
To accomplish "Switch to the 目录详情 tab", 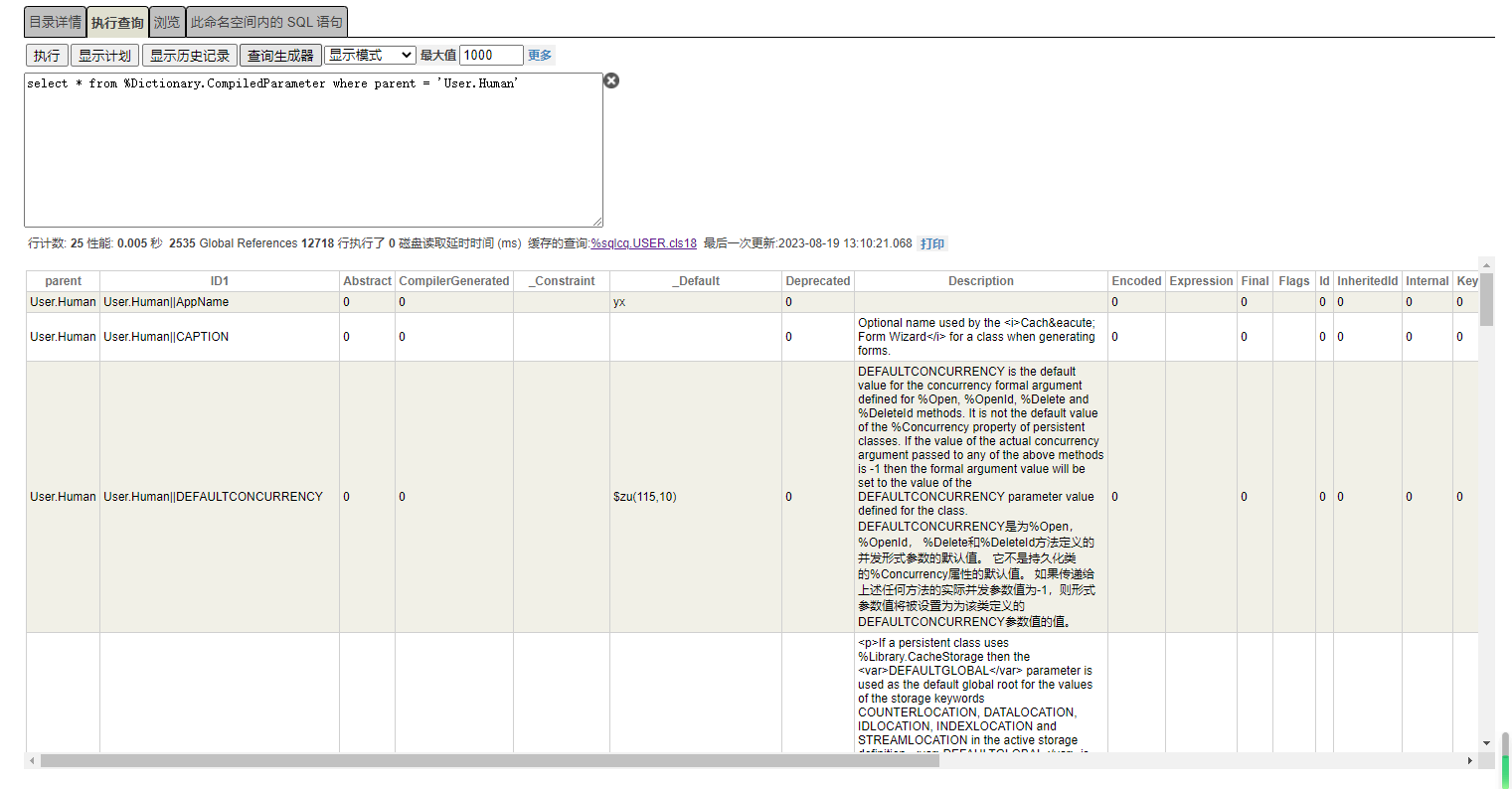I will 55,22.
